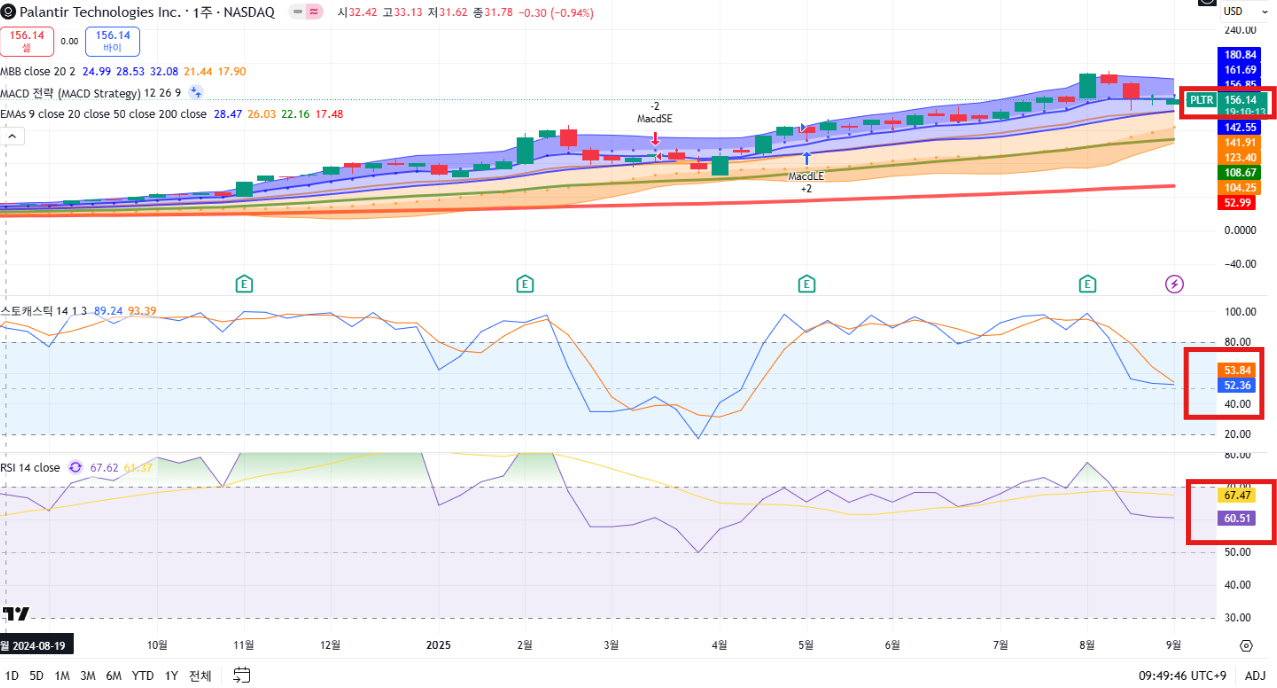Set the chart range to 1M
1277x688 pixels.
click(62, 676)
